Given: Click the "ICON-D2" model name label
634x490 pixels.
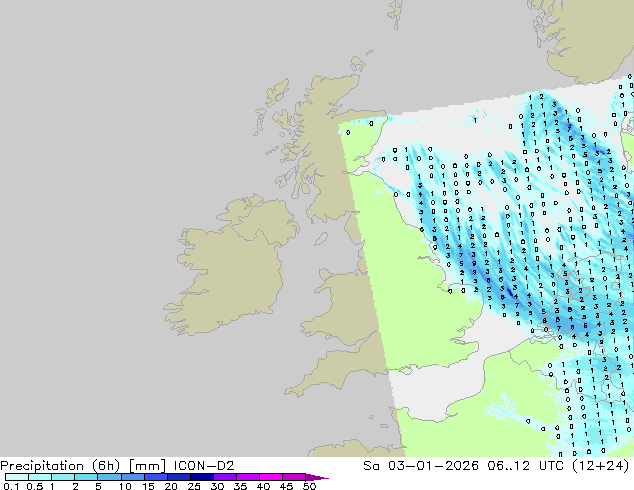Looking at the screenshot, I should (204, 466).
